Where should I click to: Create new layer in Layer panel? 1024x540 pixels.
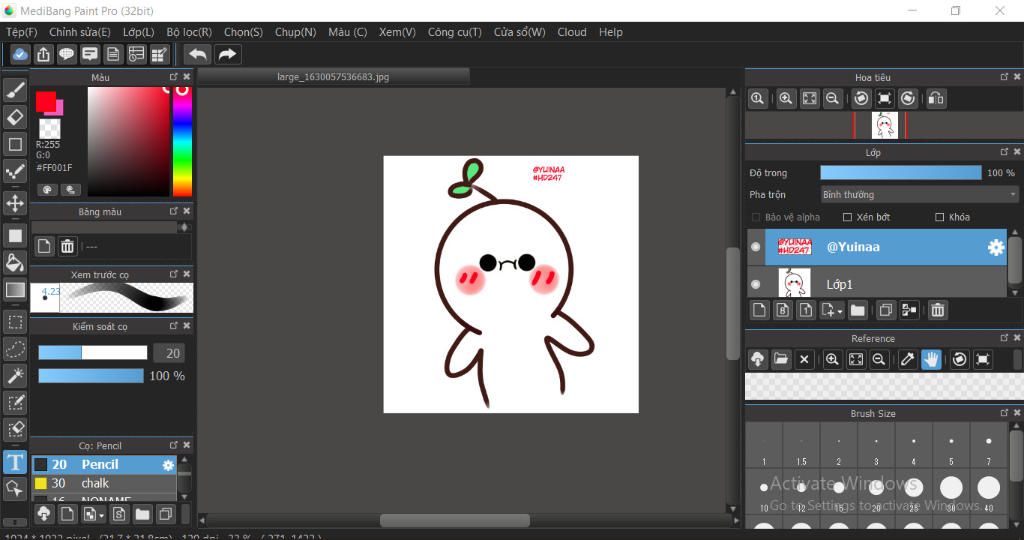pyautogui.click(x=759, y=310)
